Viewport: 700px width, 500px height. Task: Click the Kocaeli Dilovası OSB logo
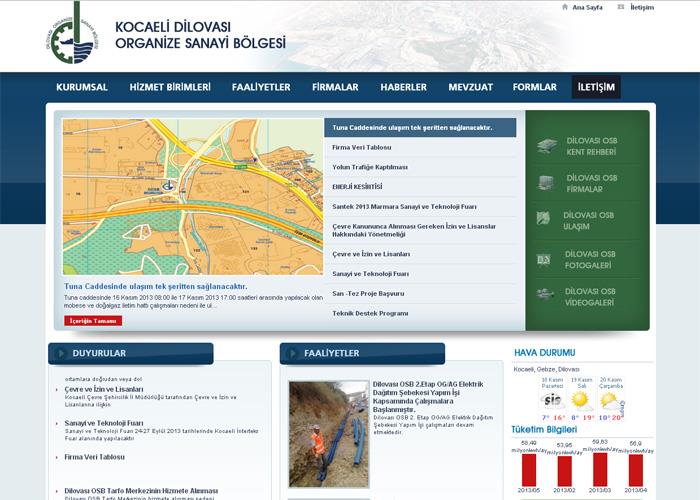[x=73, y=33]
